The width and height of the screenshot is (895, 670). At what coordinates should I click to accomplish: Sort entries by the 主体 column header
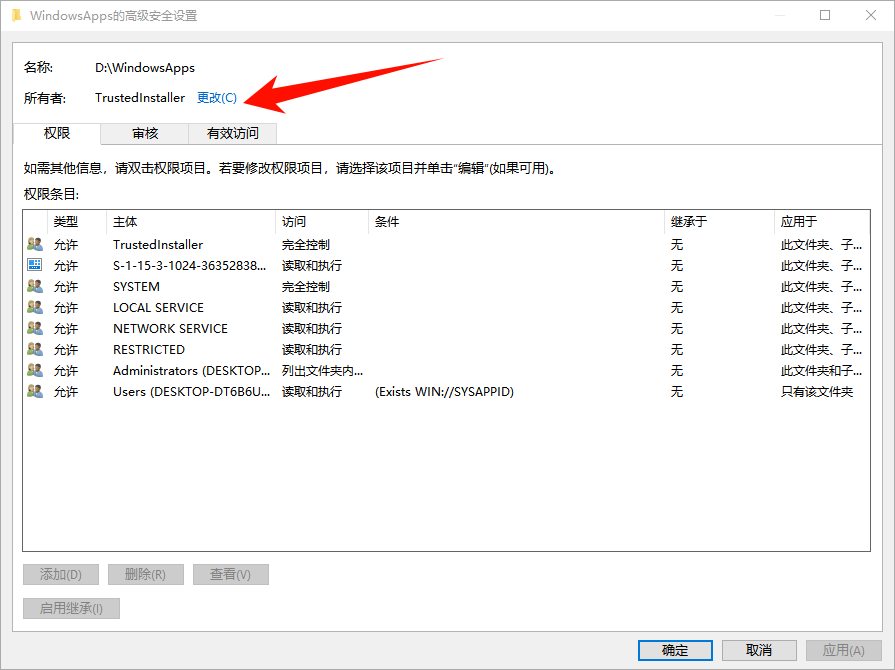190,222
